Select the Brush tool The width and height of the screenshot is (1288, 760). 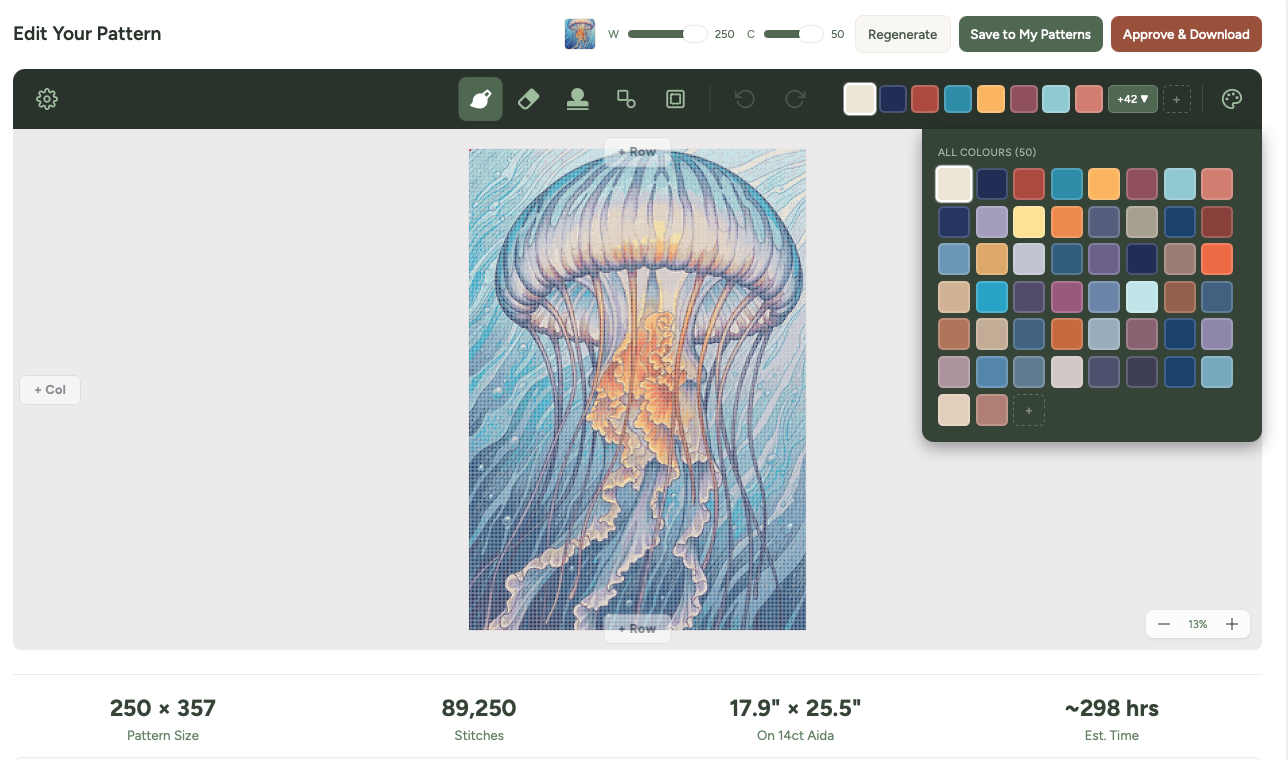pos(479,99)
